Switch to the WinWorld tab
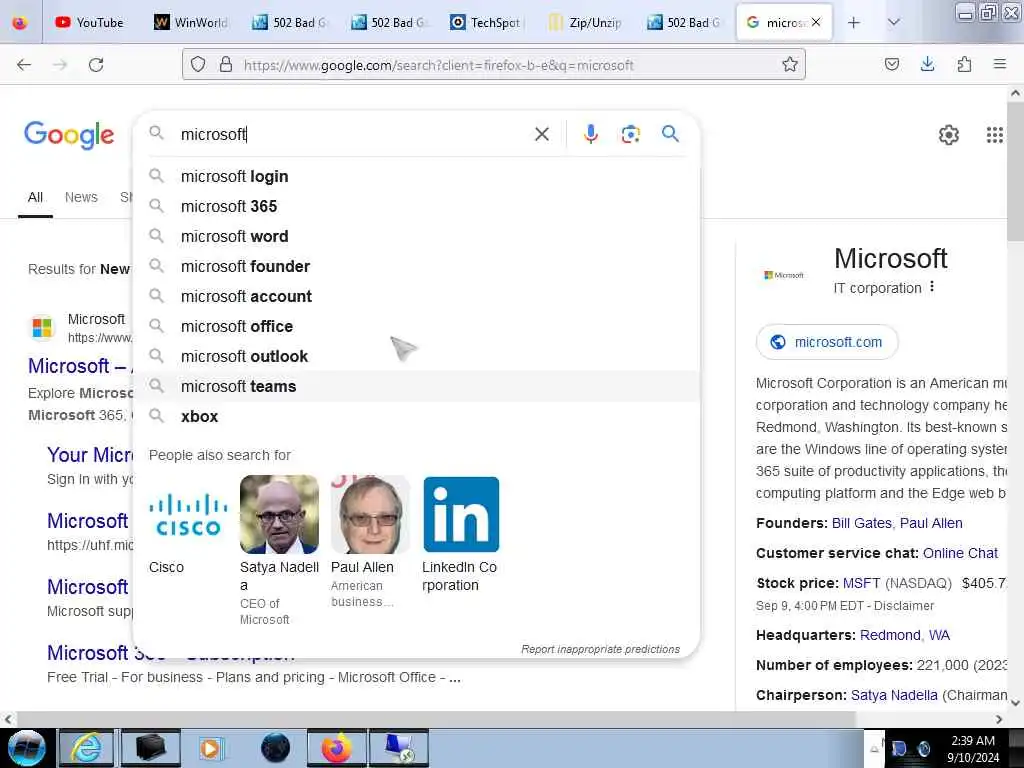 (x=191, y=23)
